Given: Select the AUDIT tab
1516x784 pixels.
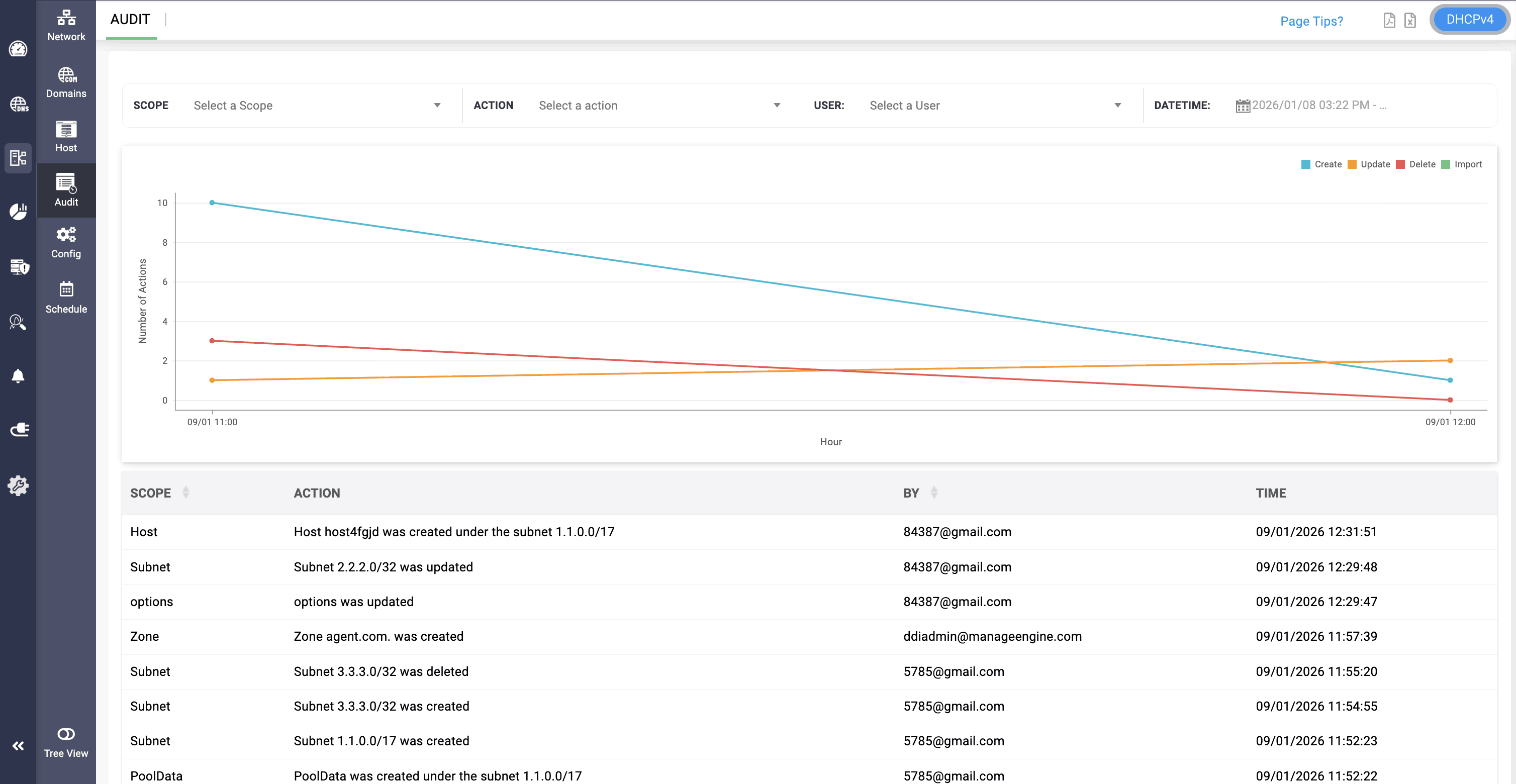Looking at the screenshot, I should [x=131, y=20].
